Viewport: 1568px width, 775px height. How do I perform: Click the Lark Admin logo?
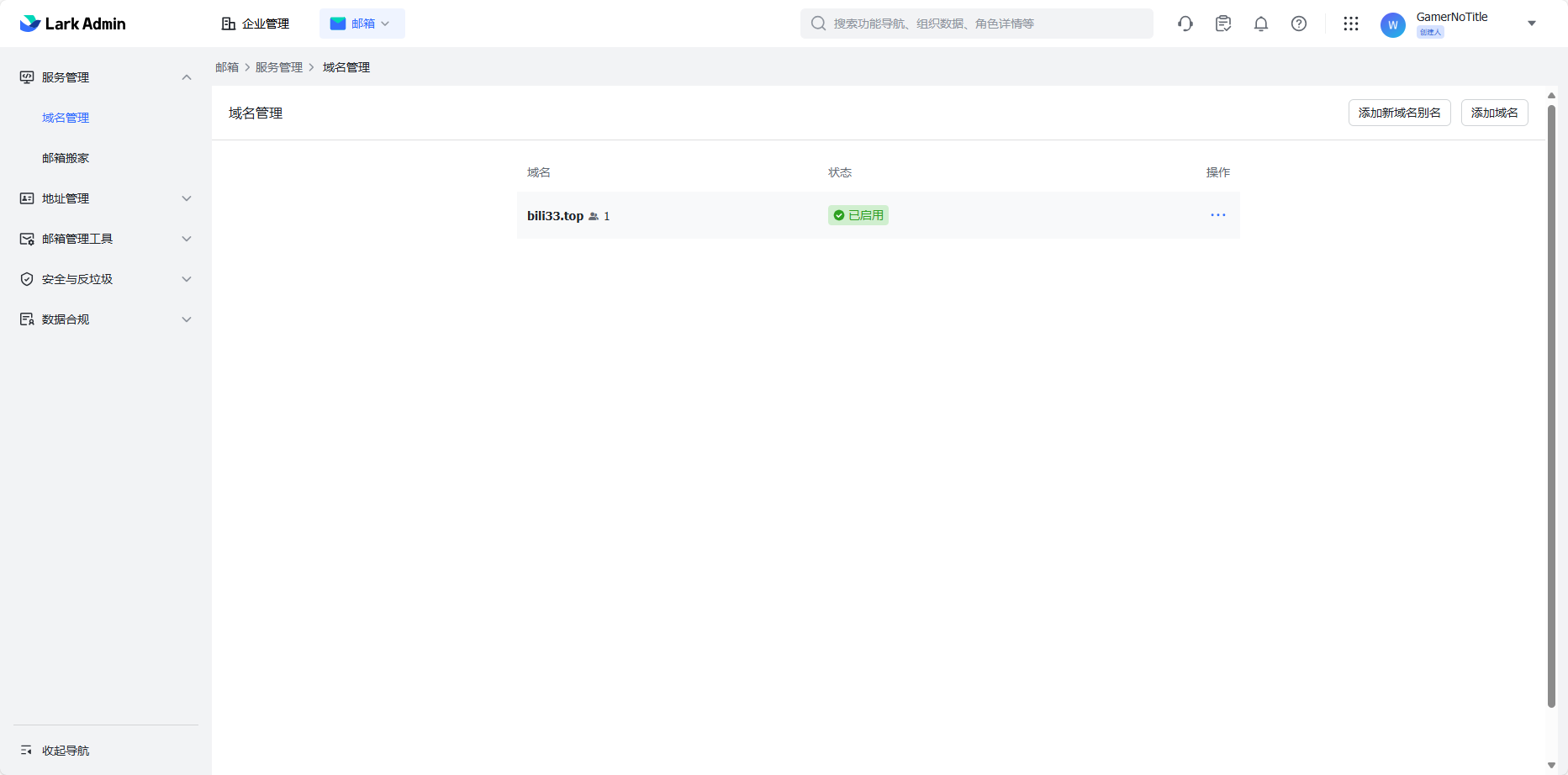tap(72, 24)
